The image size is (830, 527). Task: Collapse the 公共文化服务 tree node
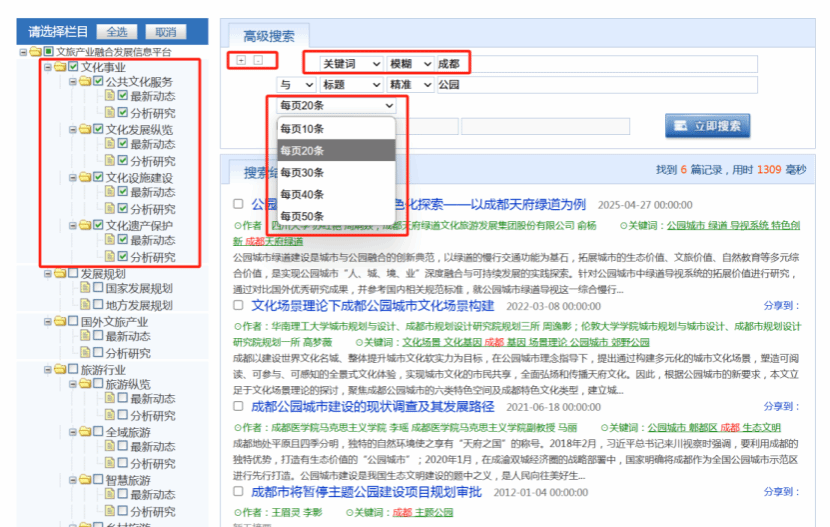(x=73, y=82)
